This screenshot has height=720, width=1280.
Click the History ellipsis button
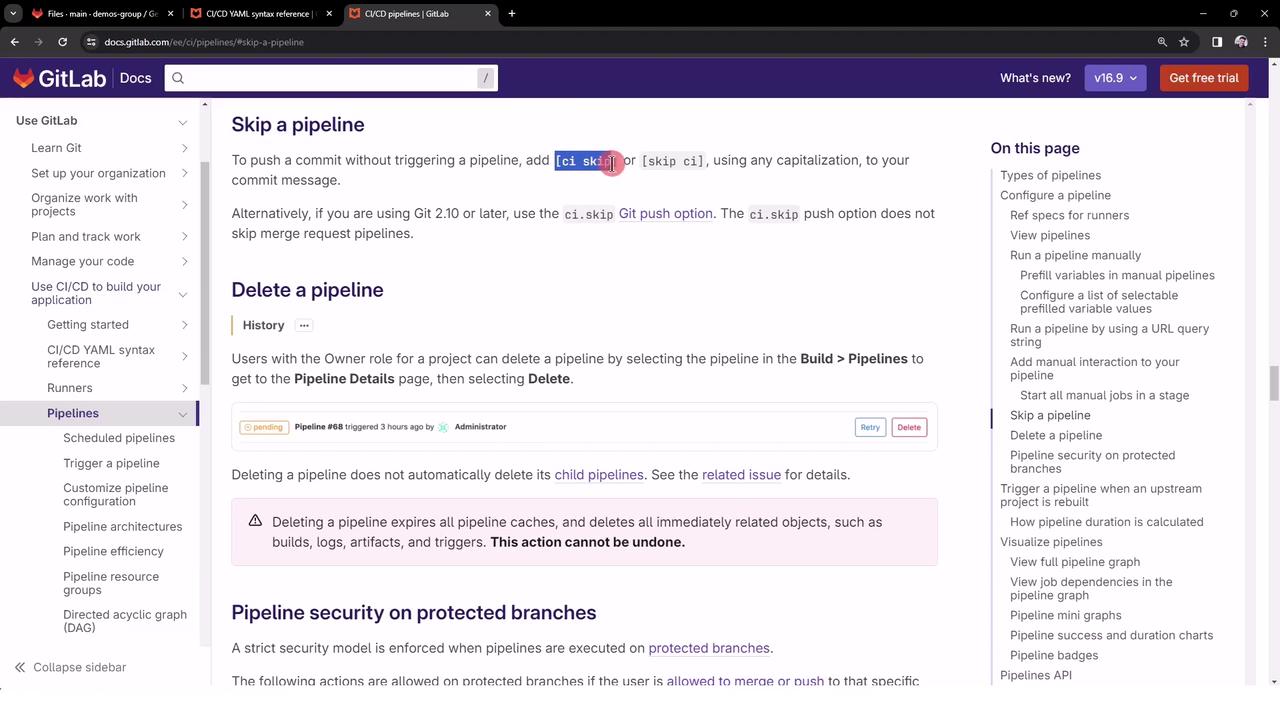click(x=304, y=325)
